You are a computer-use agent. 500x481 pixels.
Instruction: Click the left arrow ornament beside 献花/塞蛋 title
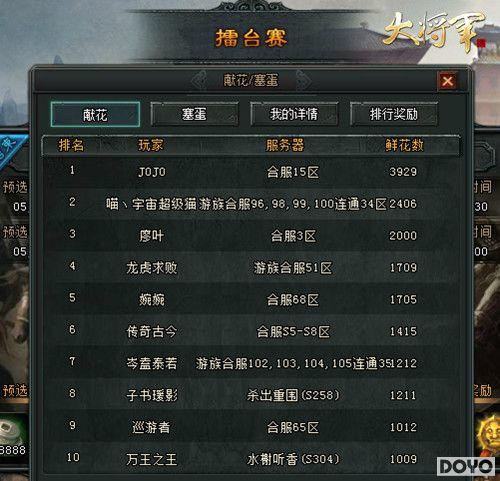(x=200, y=80)
